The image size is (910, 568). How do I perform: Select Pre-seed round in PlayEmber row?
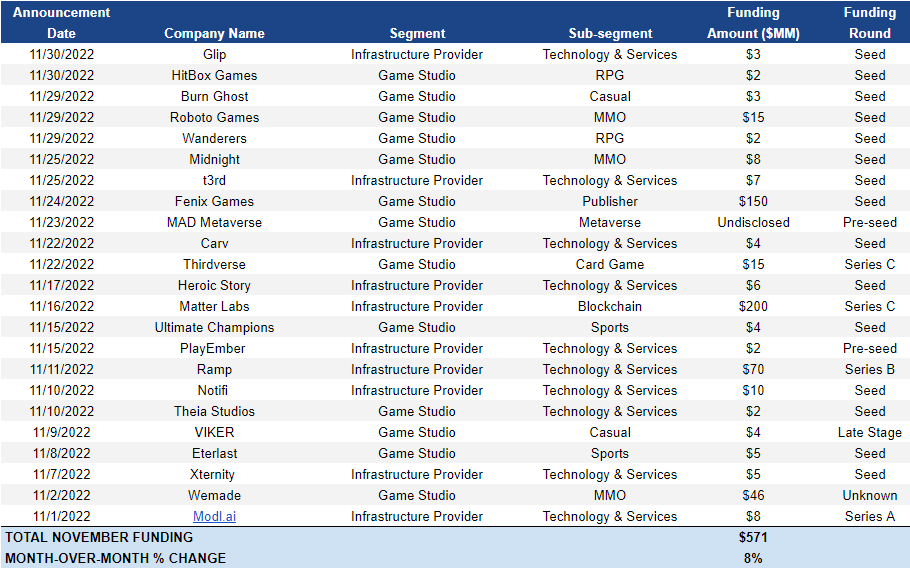coord(869,348)
